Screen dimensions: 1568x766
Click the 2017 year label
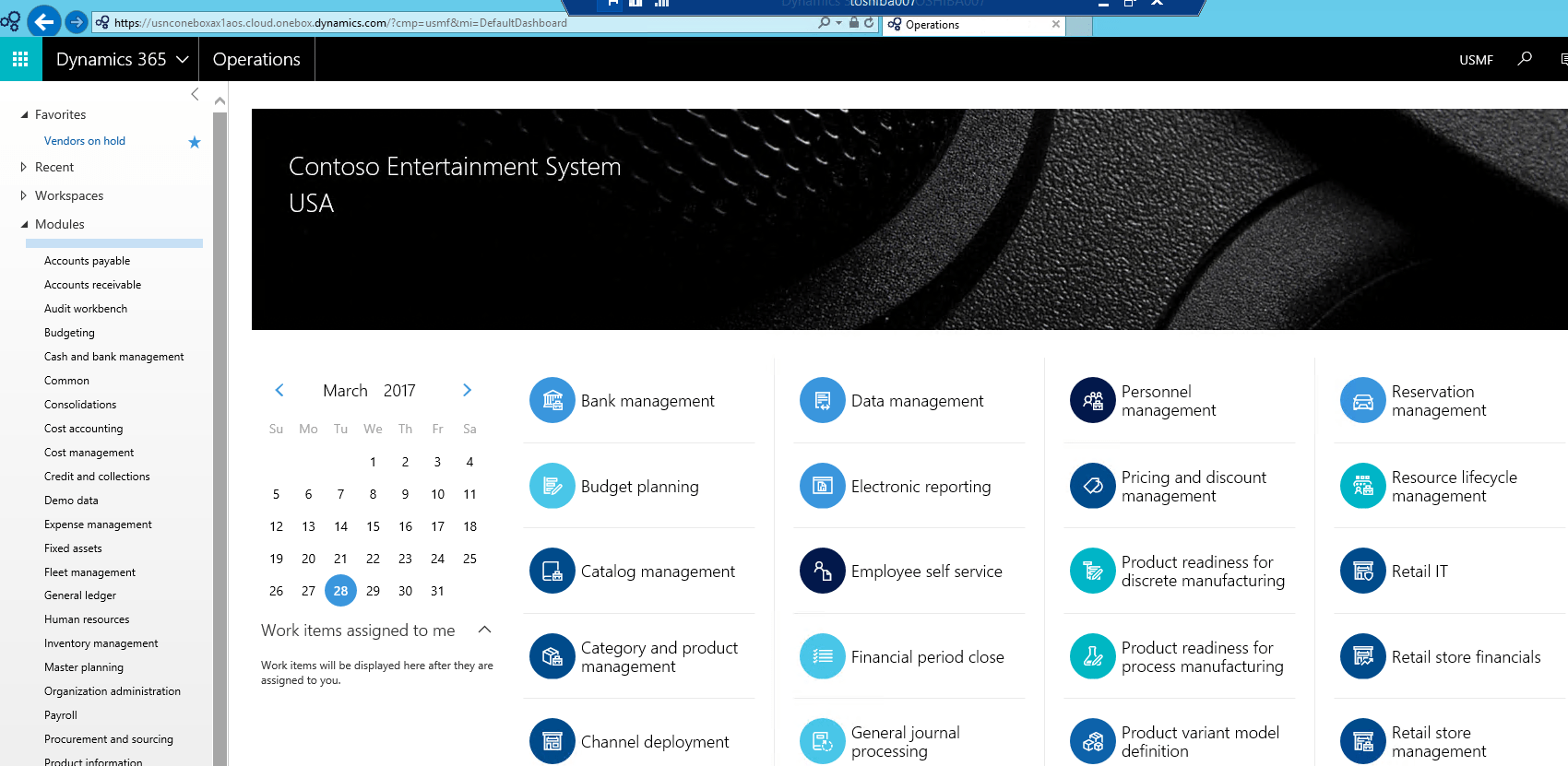pyautogui.click(x=399, y=391)
